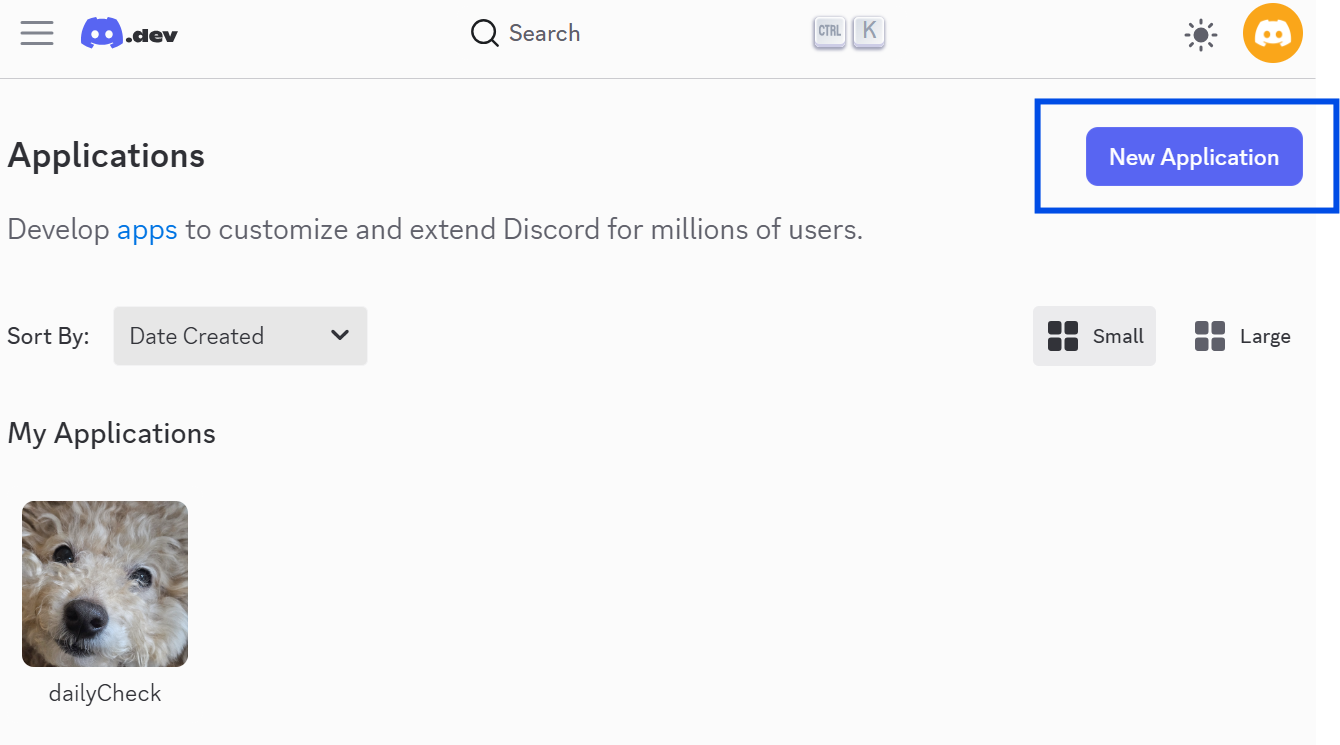The height and width of the screenshot is (745, 1340).
Task: Open the hamburger navigation menu
Action: pyautogui.click(x=37, y=33)
